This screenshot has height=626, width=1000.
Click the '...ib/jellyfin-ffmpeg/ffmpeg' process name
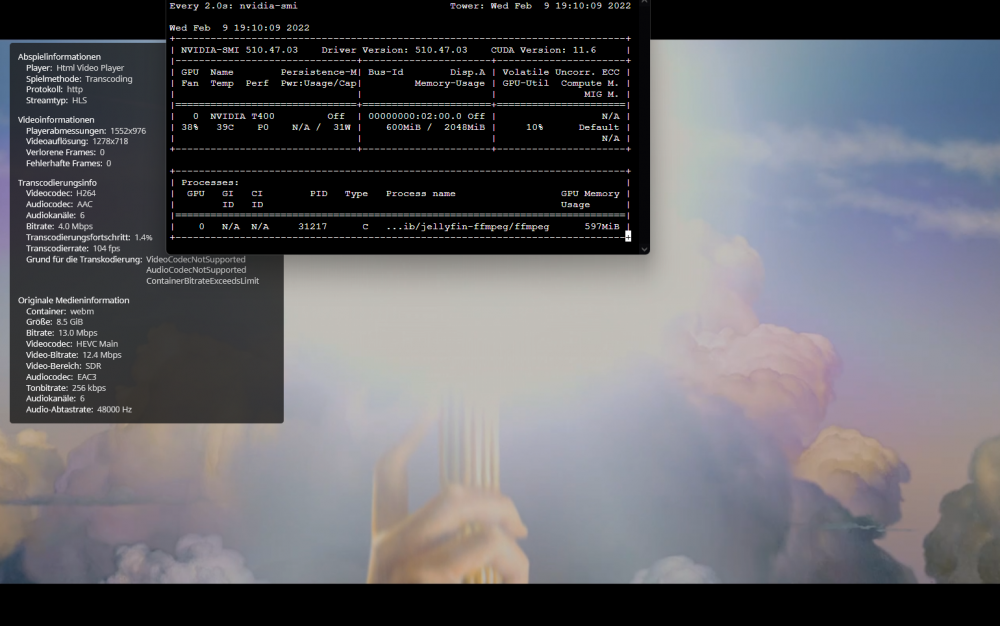[467, 226]
